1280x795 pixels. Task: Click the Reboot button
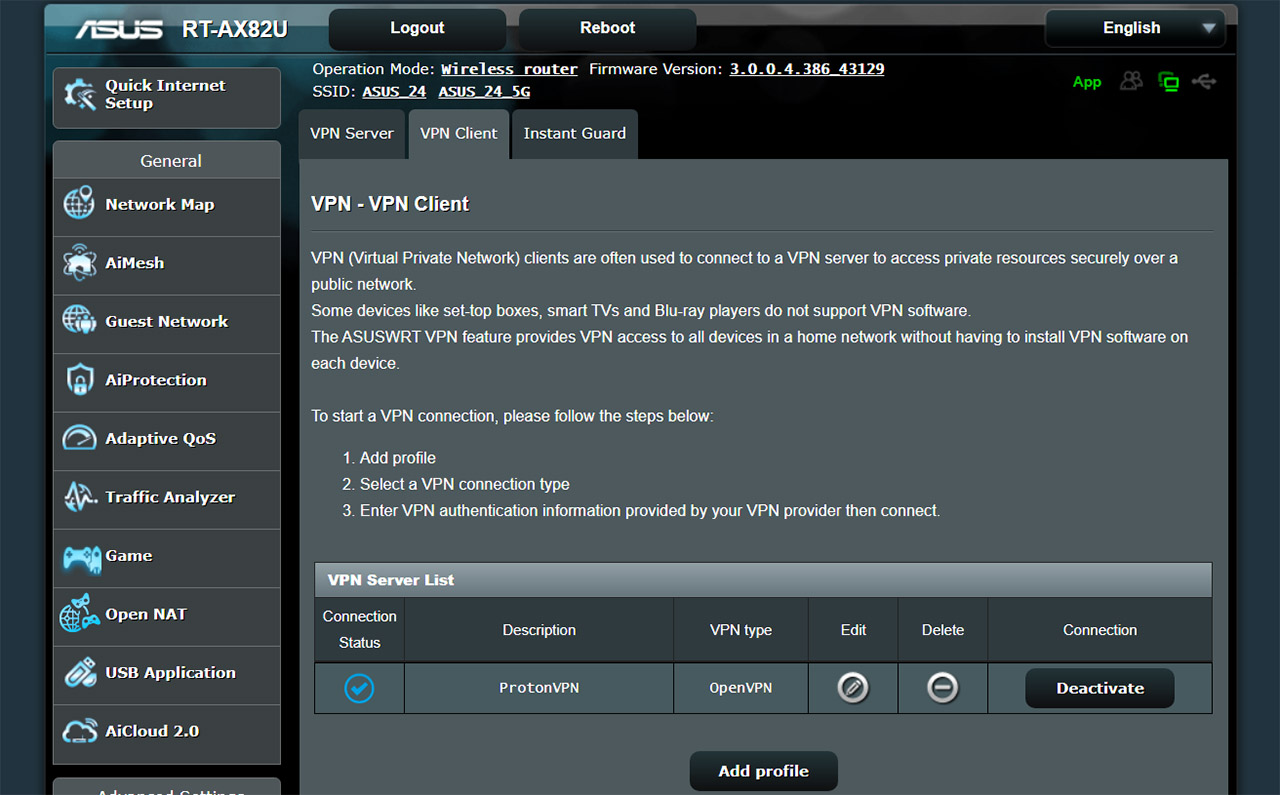pyautogui.click(x=608, y=28)
